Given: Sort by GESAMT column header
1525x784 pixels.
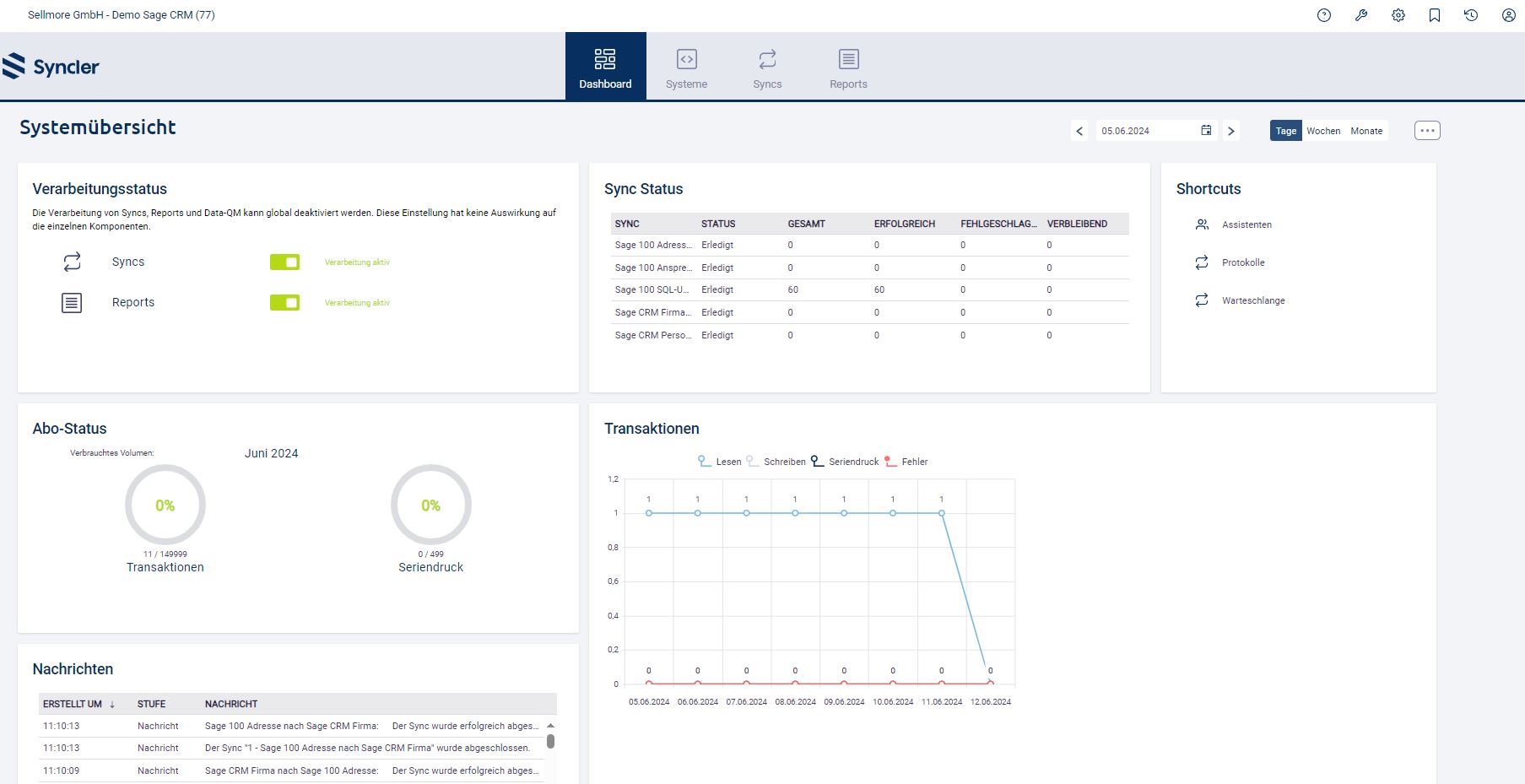Looking at the screenshot, I should (x=826, y=224).
